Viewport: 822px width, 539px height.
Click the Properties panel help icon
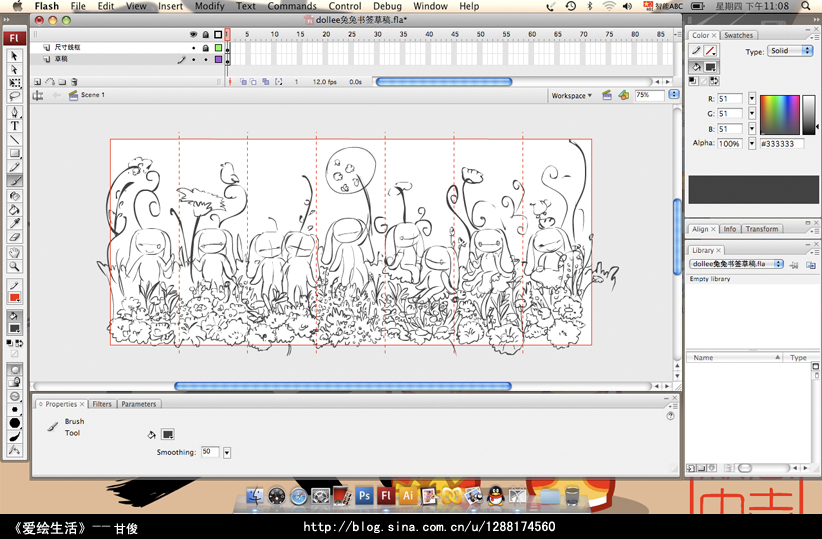pyautogui.click(x=670, y=416)
